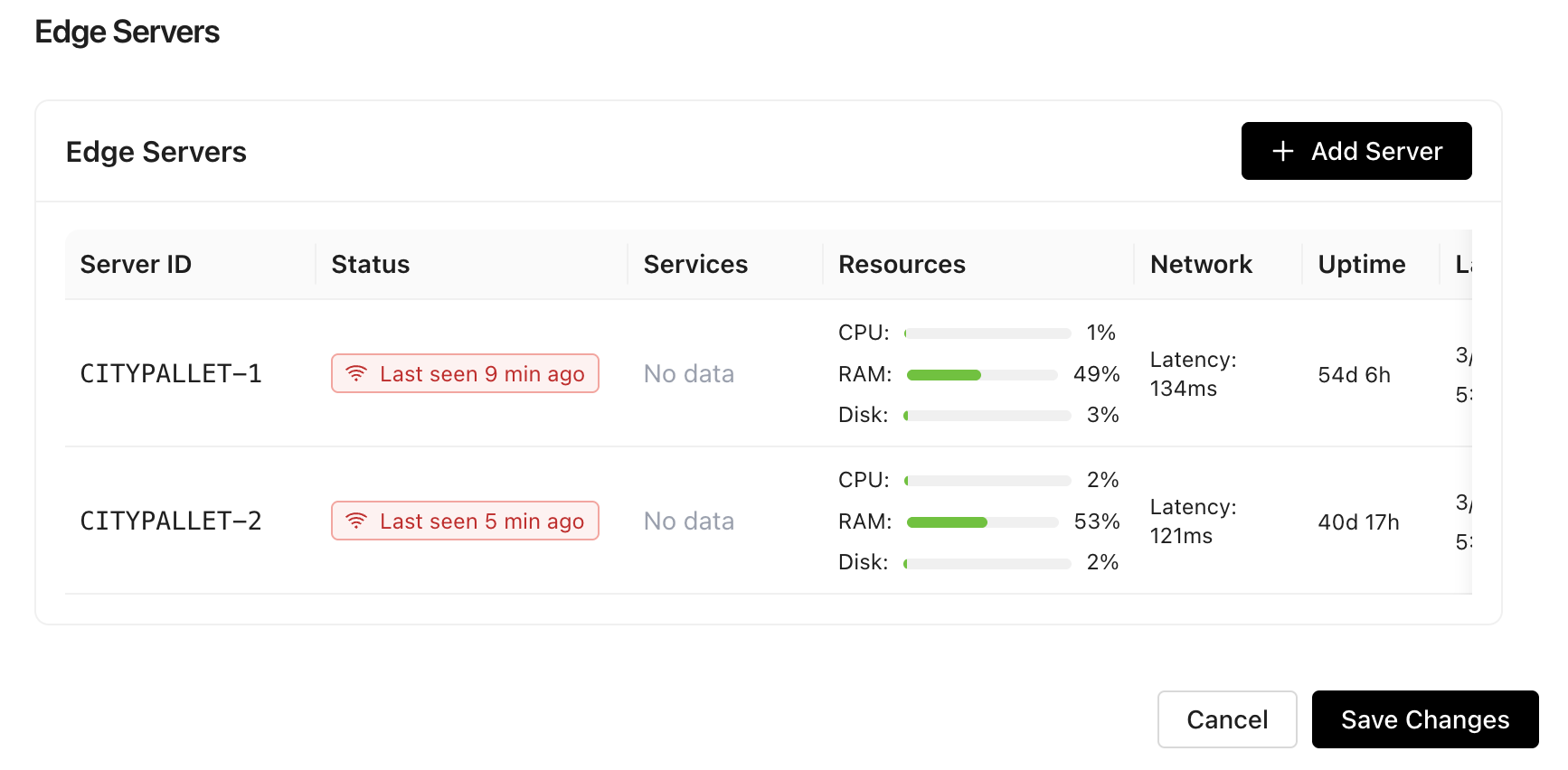Select the Network column header
Viewport: 1568px width, 770px height.
pos(1200,264)
